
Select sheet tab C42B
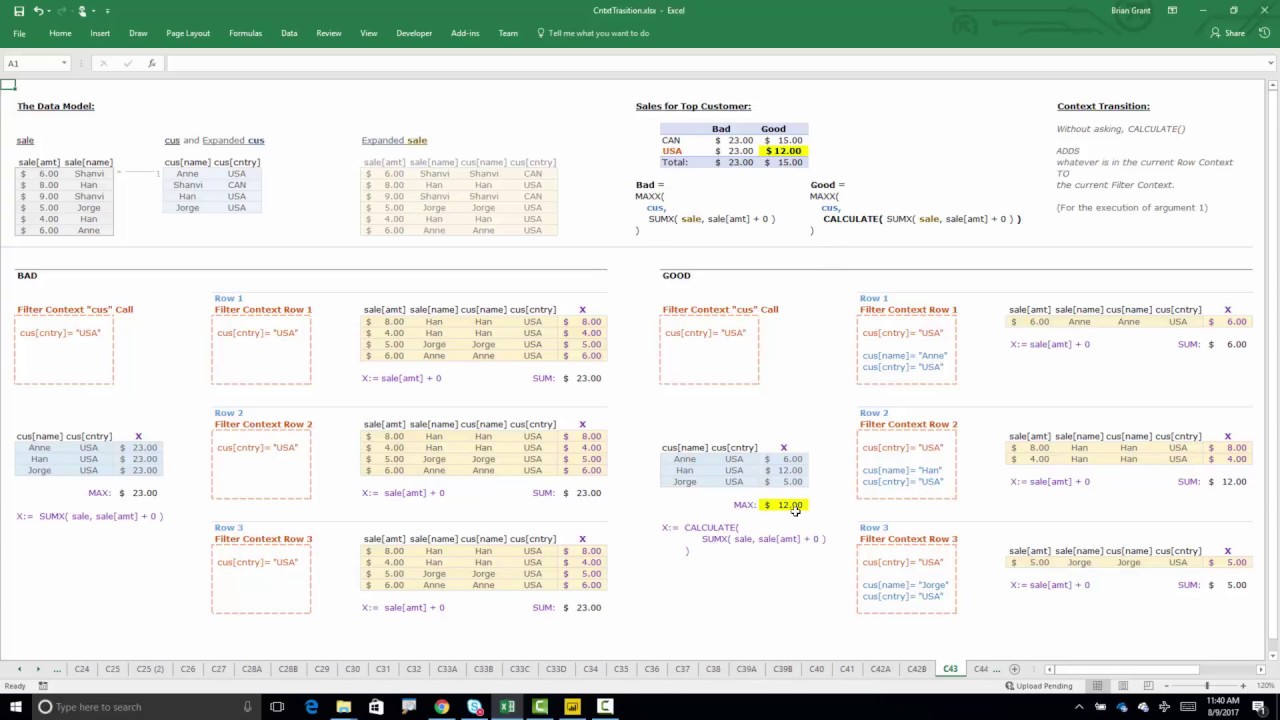(916, 669)
